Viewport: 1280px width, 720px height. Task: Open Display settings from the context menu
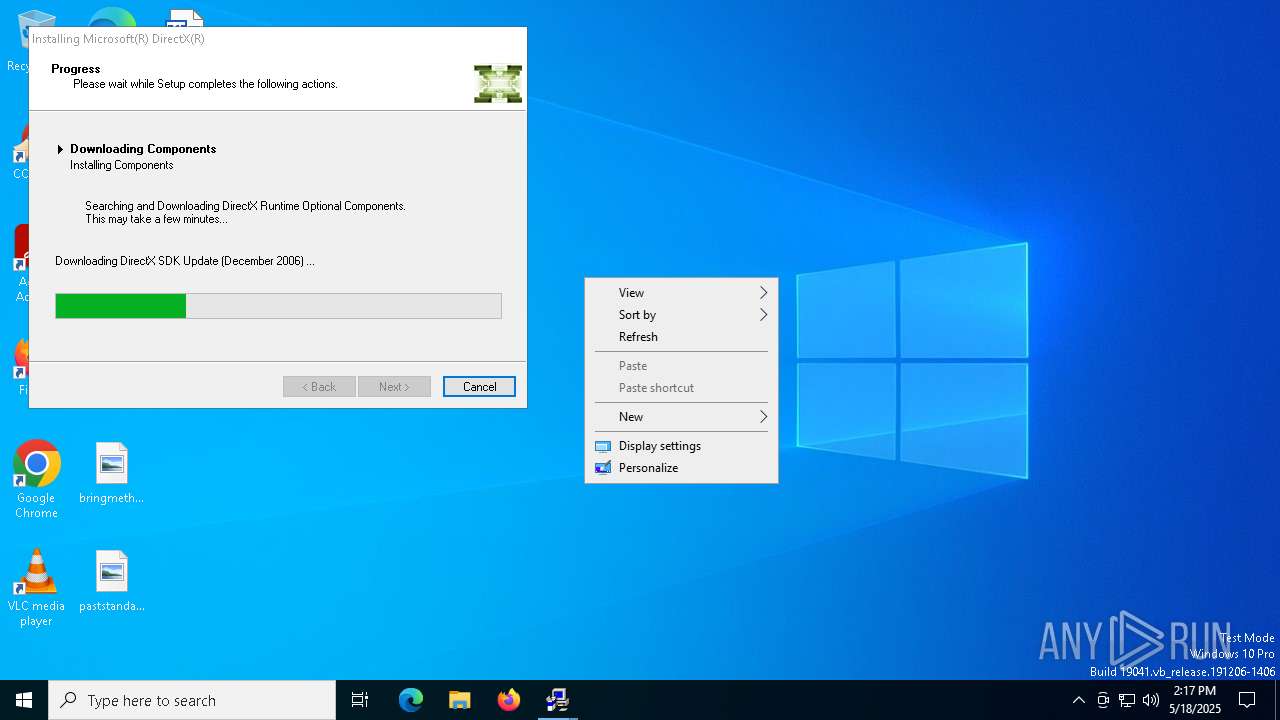(681, 446)
